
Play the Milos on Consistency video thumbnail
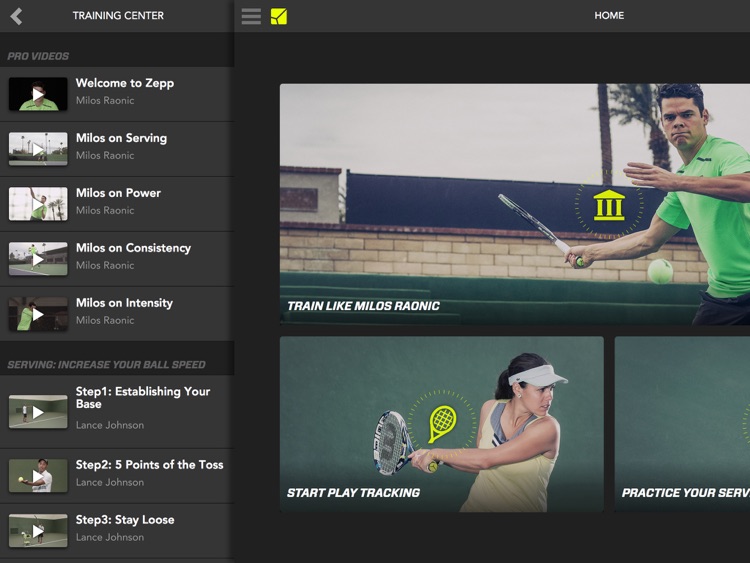[x=38, y=259]
